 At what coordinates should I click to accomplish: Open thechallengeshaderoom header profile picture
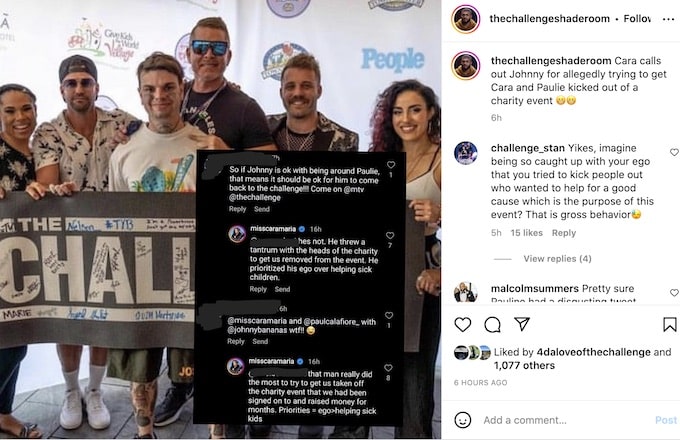466,19
